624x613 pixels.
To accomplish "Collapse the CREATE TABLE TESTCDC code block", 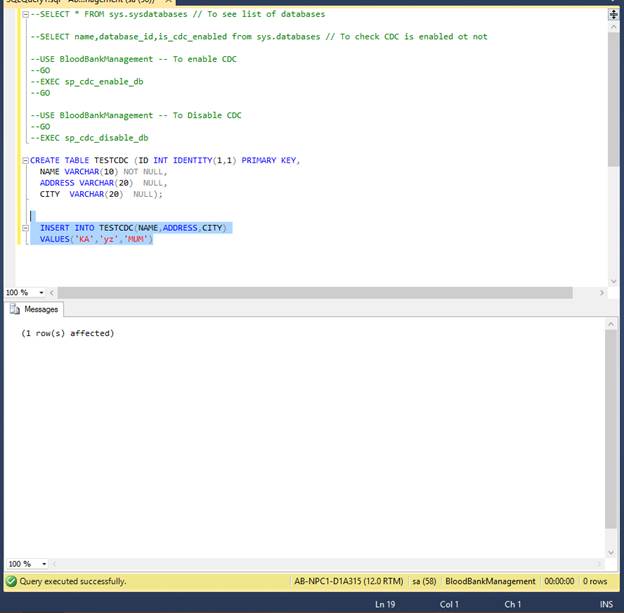I will click(25, 160).
